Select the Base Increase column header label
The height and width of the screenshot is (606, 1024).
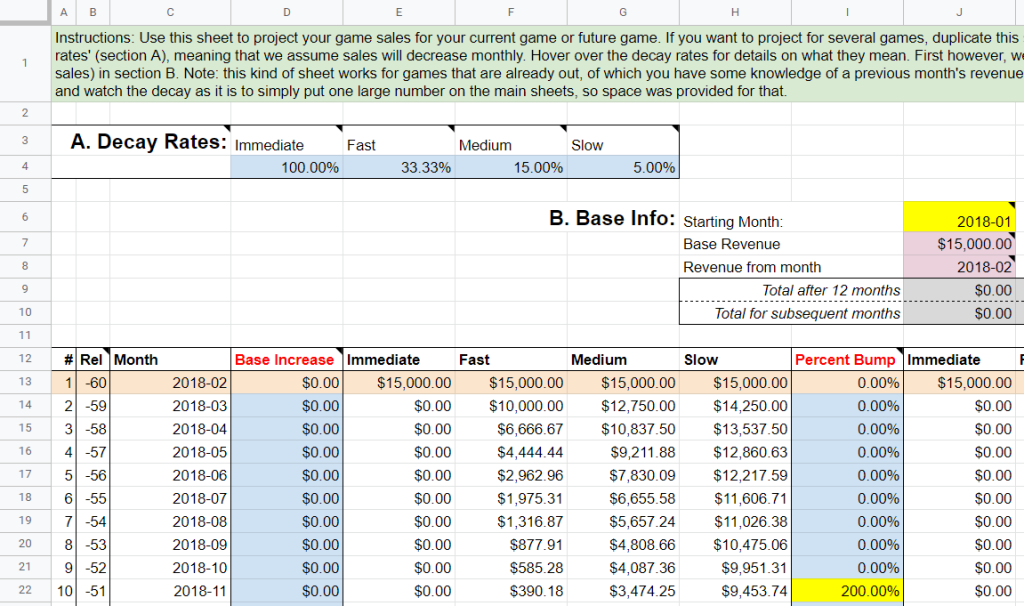click(x=286, y=359)
